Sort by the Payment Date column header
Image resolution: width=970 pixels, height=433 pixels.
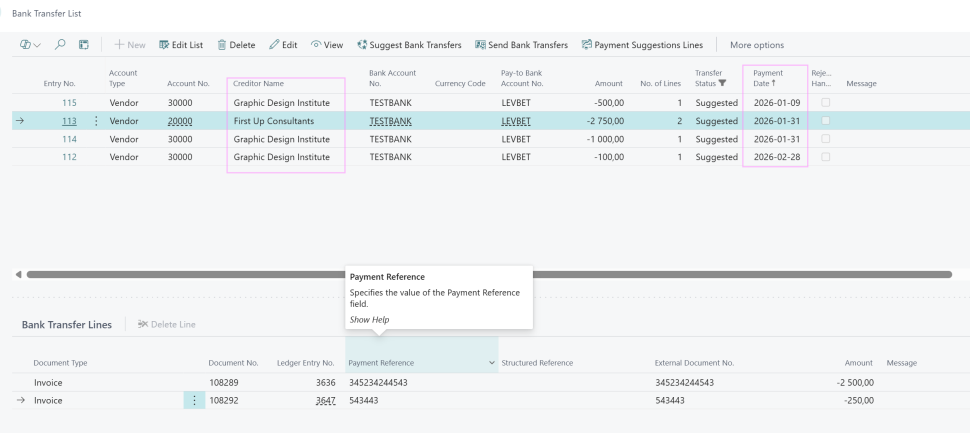[x=768, y=78]
